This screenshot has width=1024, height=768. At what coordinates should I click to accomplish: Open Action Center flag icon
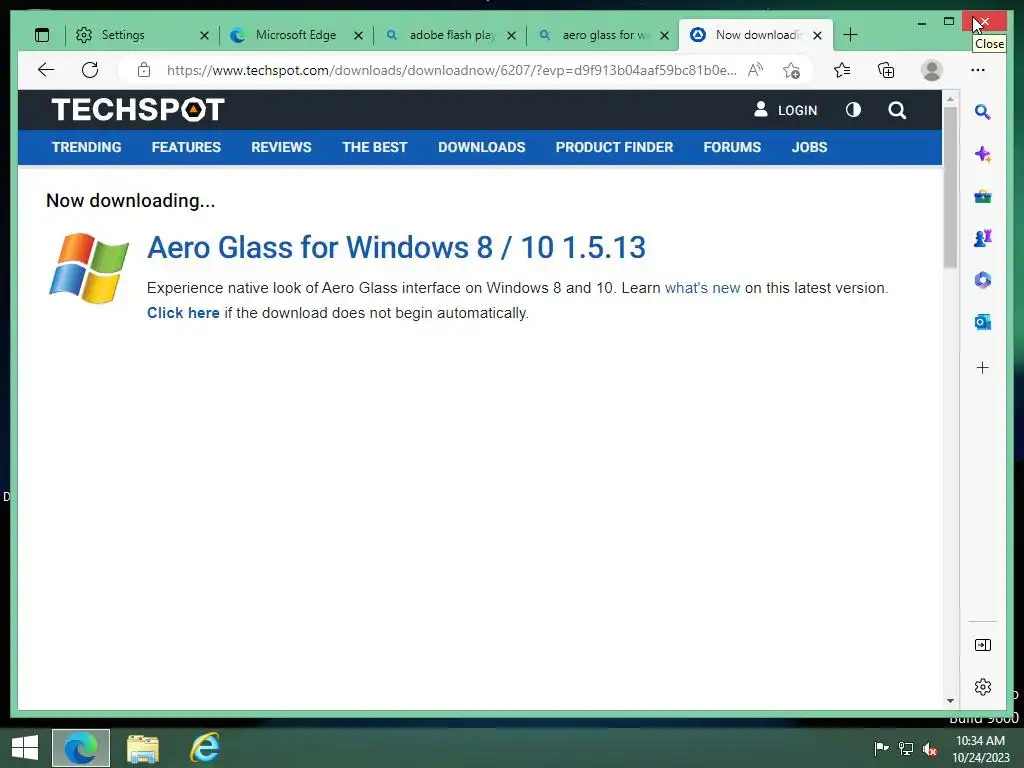coord(881,748)
